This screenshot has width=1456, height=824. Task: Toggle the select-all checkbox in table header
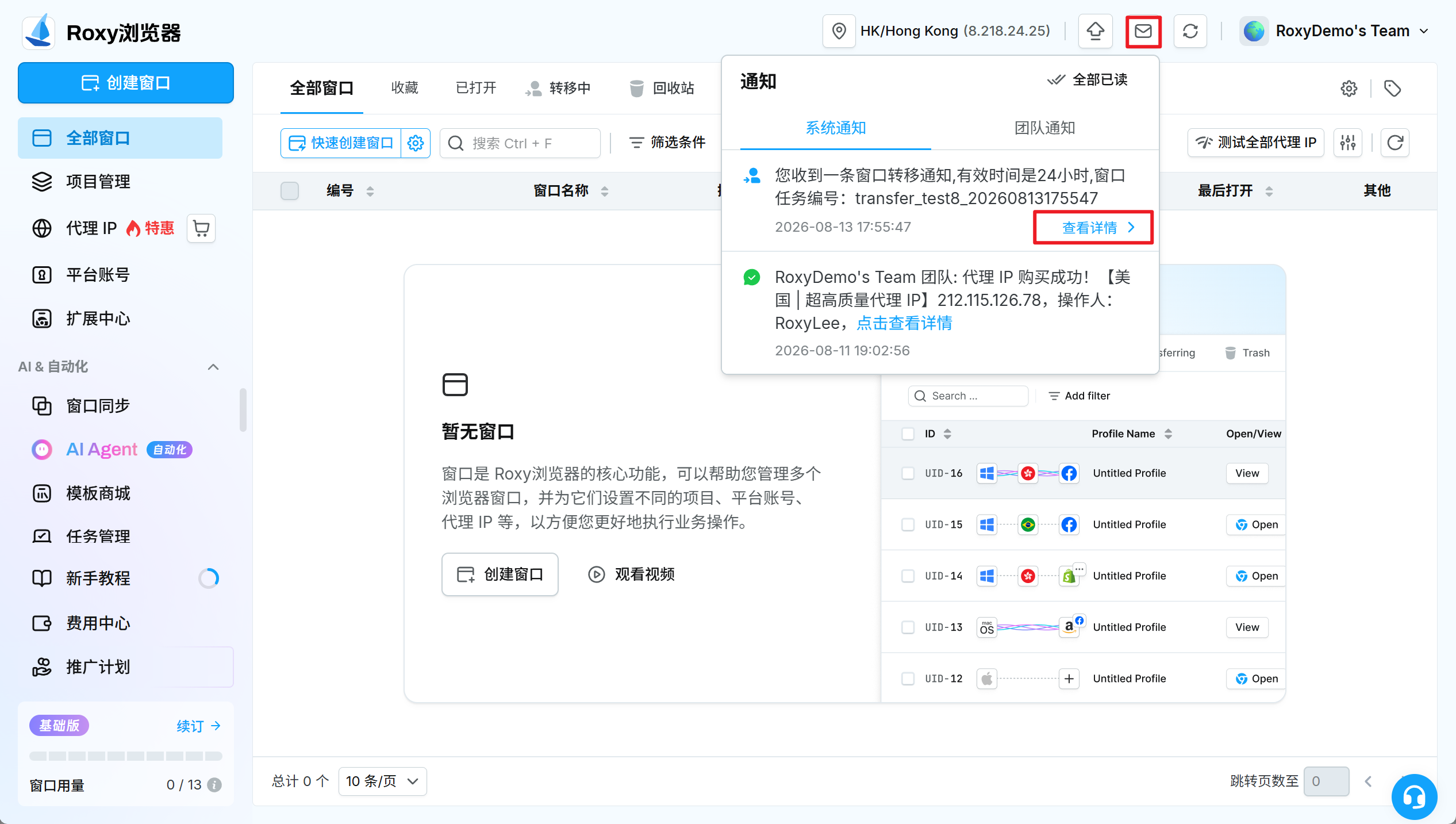click(x=290, y=191)
